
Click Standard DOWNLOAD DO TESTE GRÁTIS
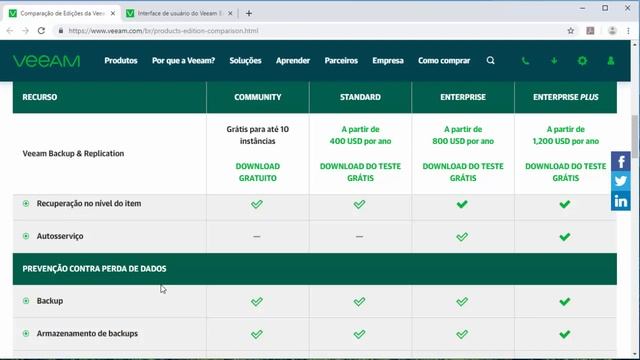pos(360,172)
